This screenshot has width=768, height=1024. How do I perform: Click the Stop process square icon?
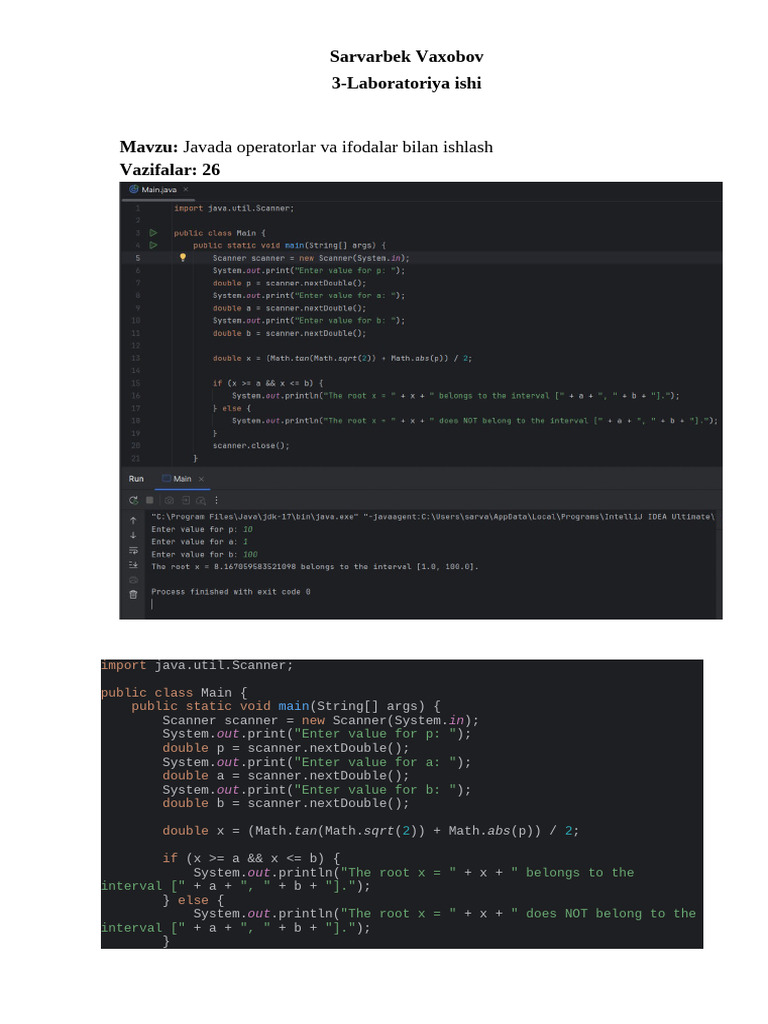pos(150,500)
